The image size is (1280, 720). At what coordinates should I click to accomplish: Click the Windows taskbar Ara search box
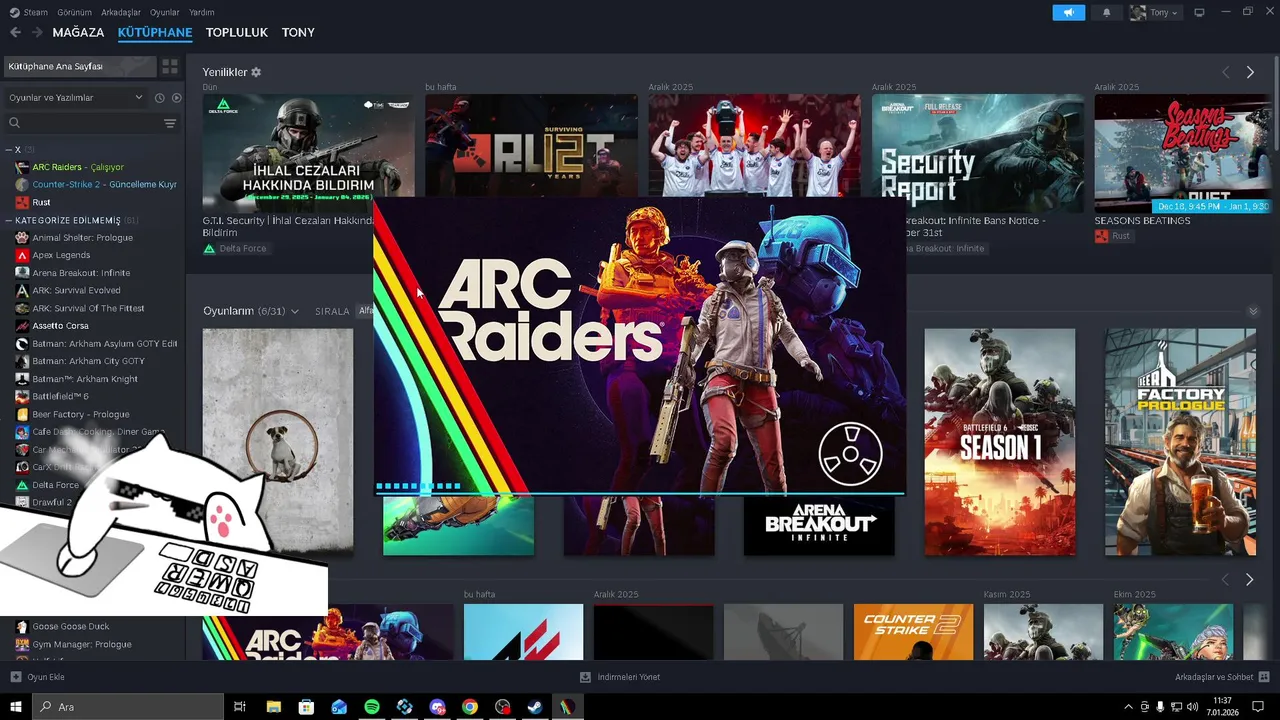(x=127, y=707)
